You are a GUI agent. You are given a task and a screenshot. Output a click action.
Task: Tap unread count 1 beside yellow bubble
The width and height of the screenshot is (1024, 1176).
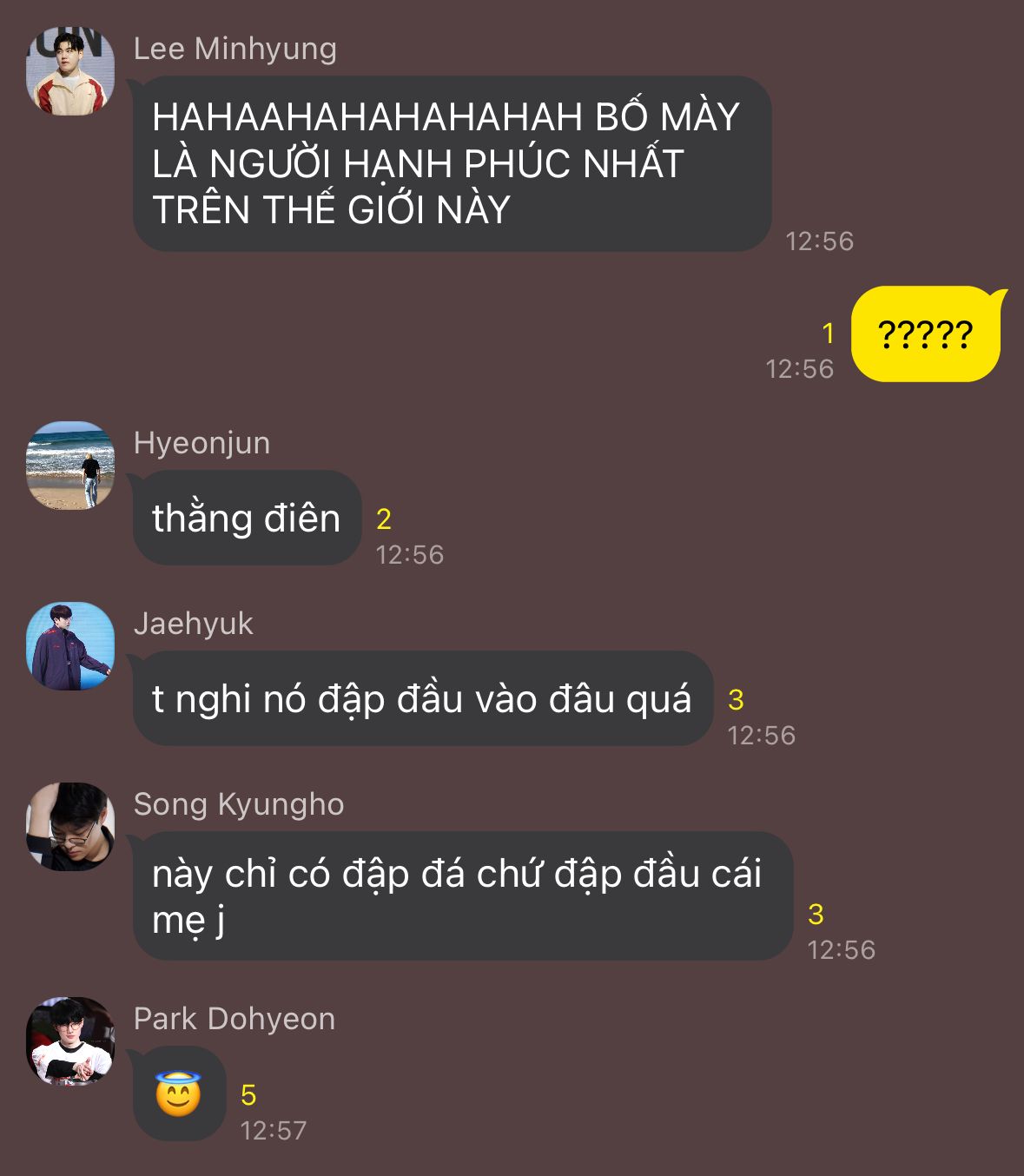tap(828, 334)
